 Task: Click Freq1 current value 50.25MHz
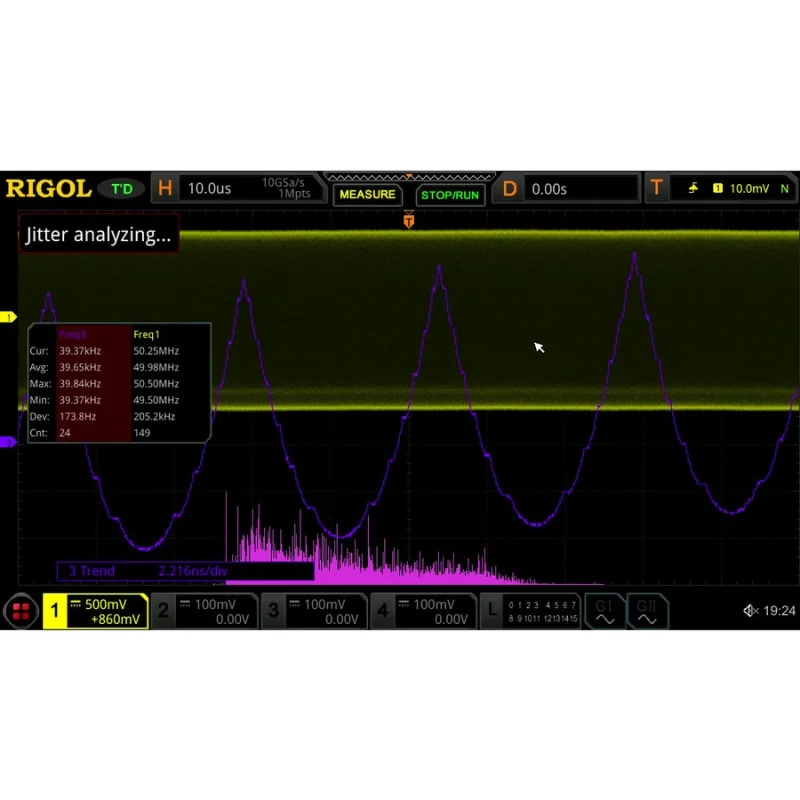[156, 351]
